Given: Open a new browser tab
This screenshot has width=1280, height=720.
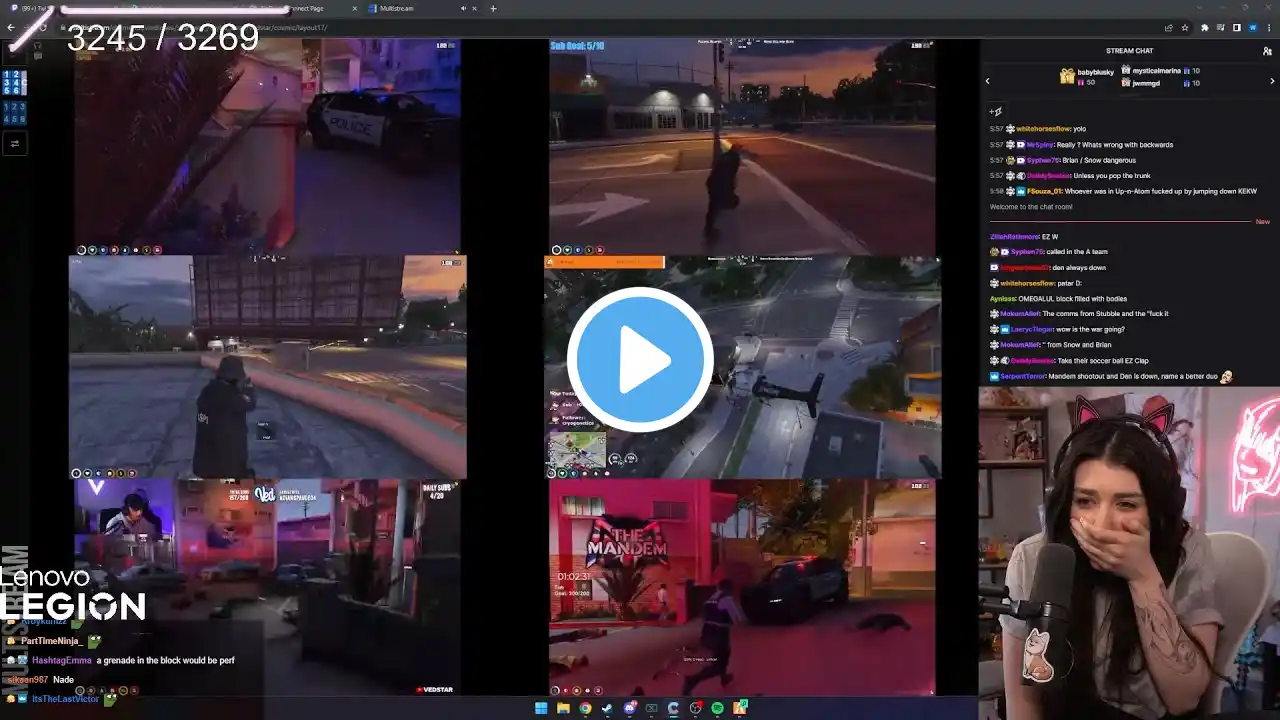Looking at the screenshot, I should pos(493,8).
